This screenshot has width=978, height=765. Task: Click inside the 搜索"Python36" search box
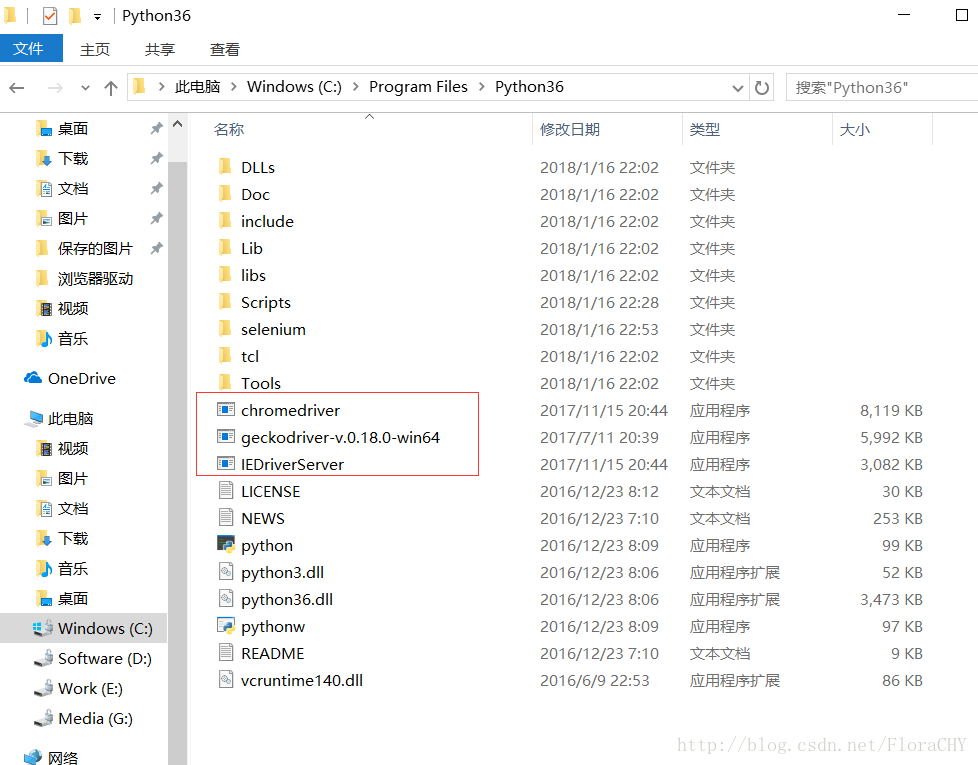click(x=882, y=87)
